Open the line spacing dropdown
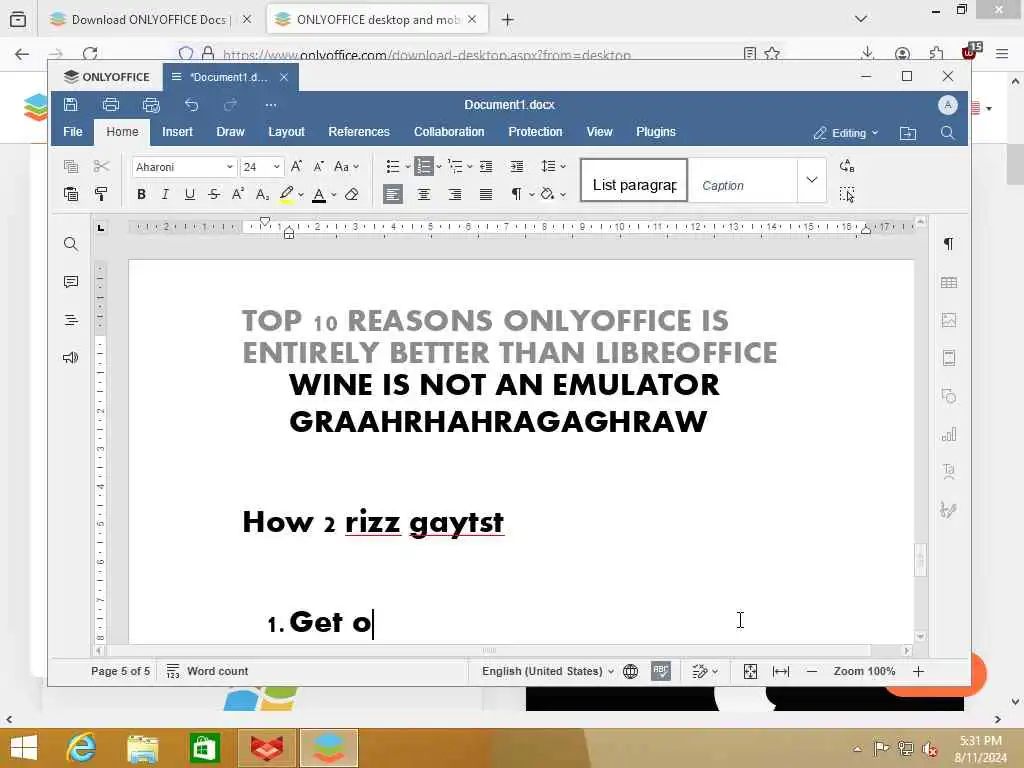Image resolution: width=1024 pixels, height=768 pixels. tap(553, 167)
